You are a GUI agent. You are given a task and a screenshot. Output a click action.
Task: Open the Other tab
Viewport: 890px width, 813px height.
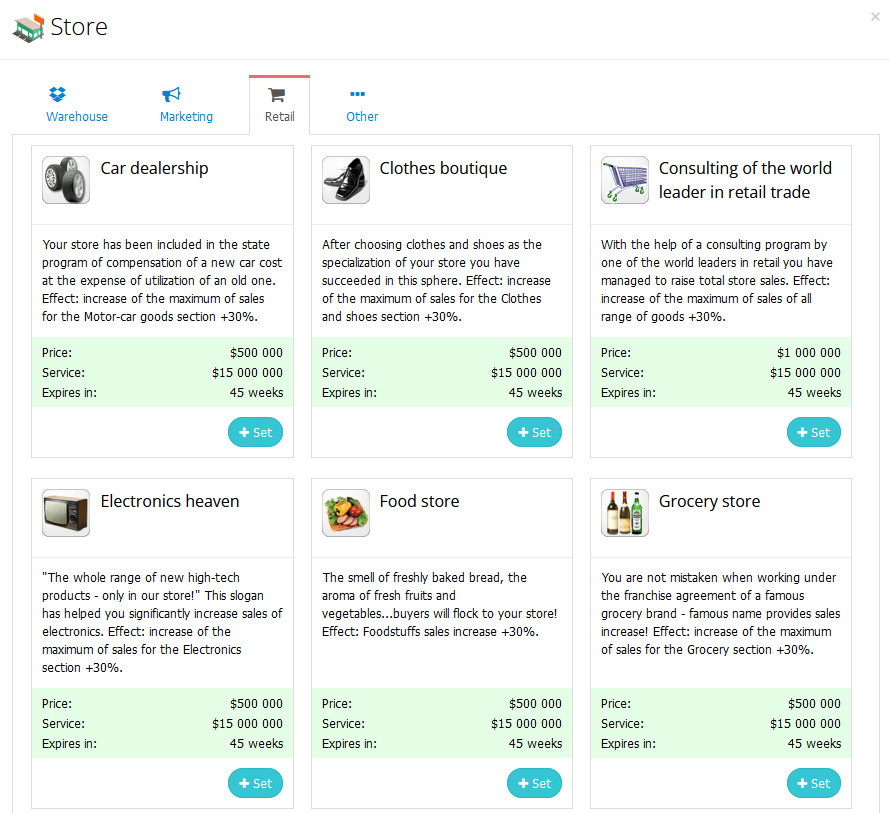click(362, 105)
